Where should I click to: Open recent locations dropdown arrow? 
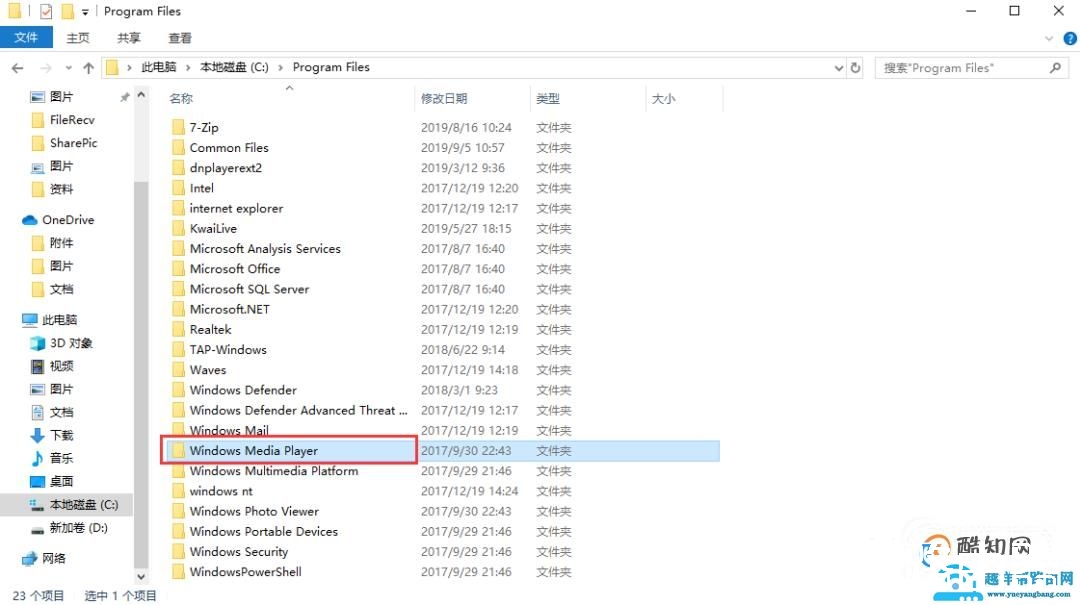[68, 68]
